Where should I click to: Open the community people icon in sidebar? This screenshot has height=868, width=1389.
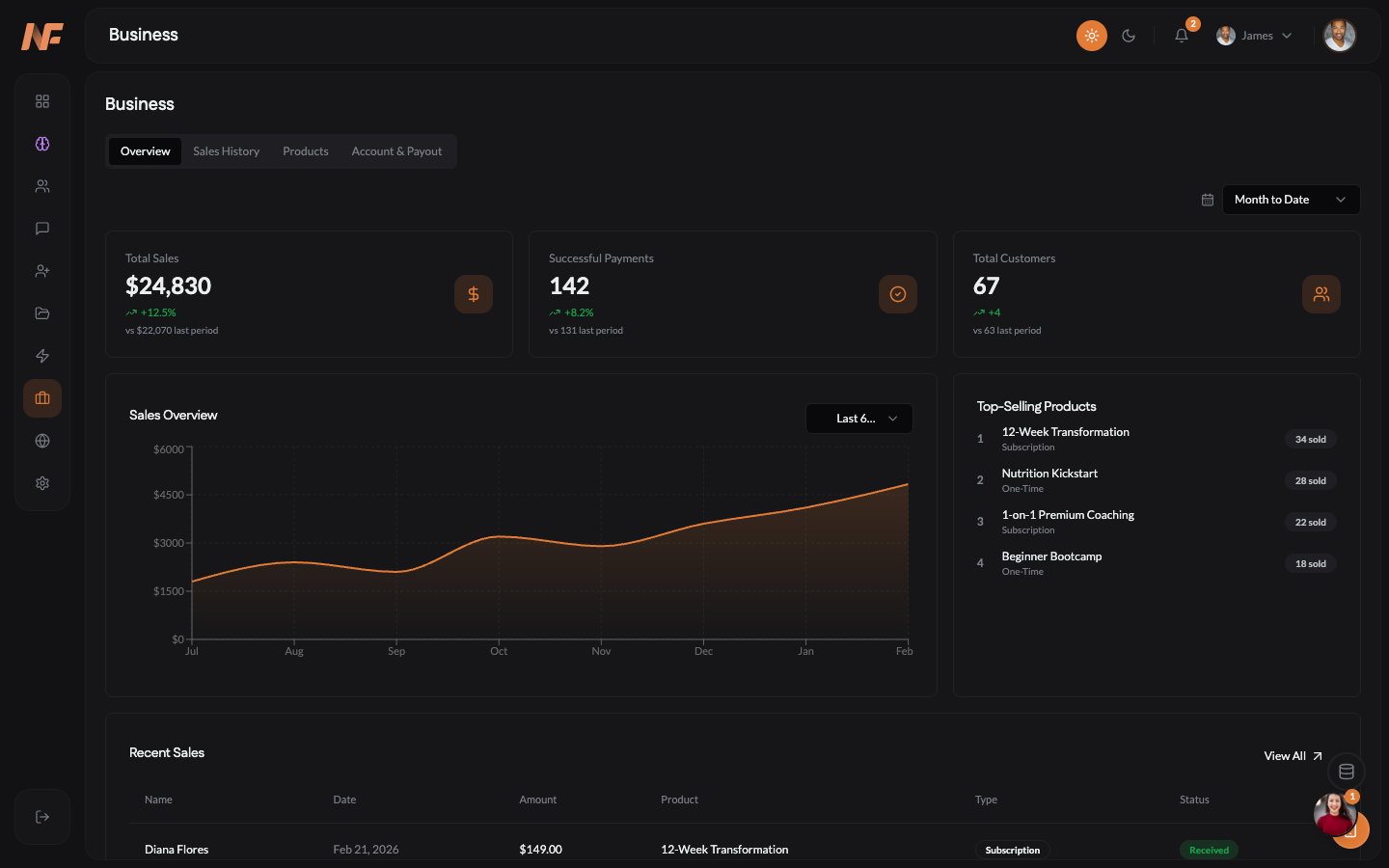tap(41, 185)
